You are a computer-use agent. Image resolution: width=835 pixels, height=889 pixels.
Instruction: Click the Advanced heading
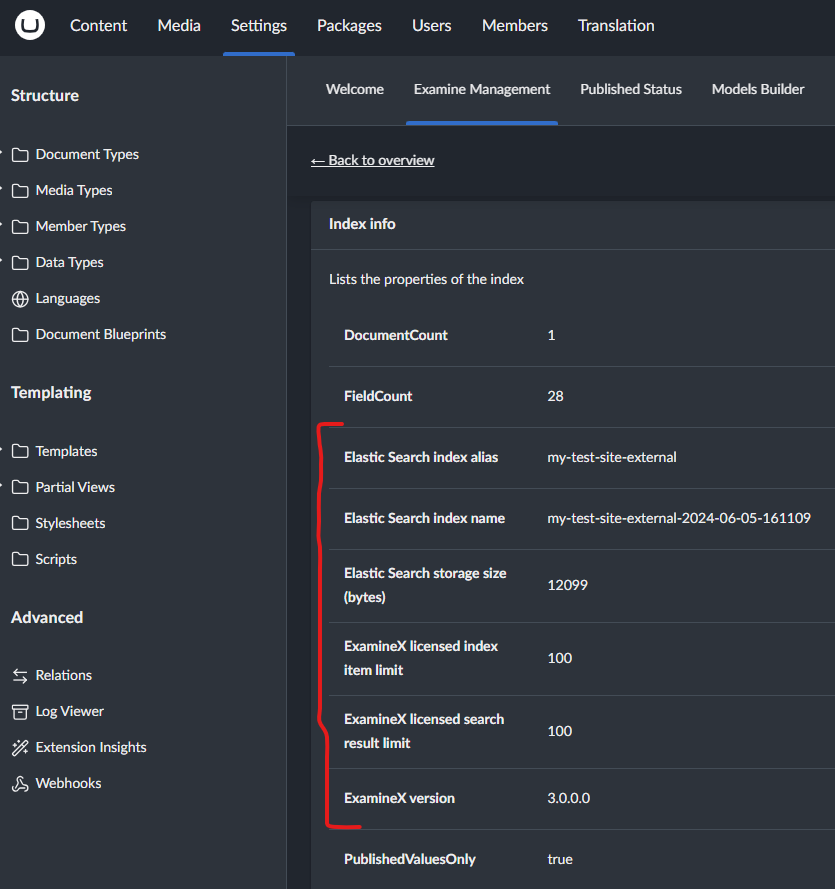[47, 617]
